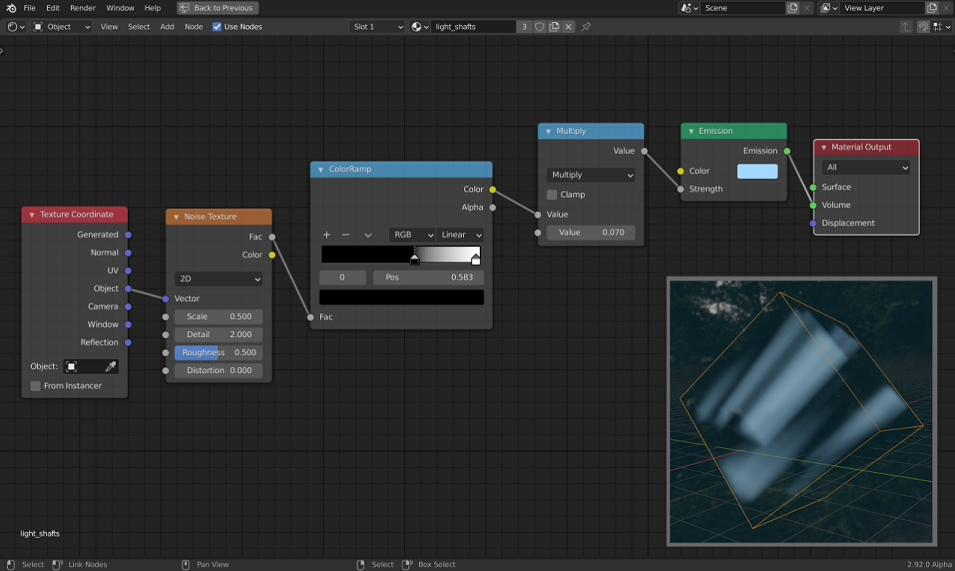Open the Linear interpolation dropdown
This screenshot has height=571, width=955.
[x=460, y=234]
